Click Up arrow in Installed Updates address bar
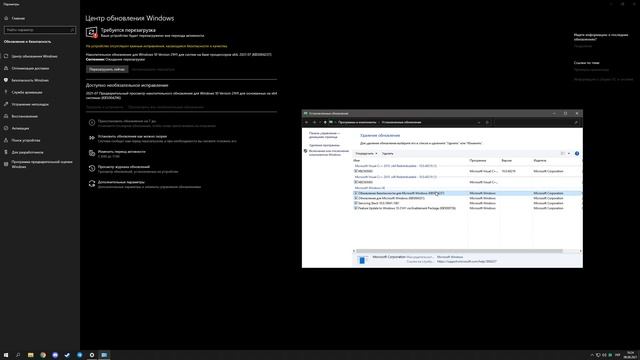The height and width of the screenshot is (360, 640). click(x=325, y=122)
